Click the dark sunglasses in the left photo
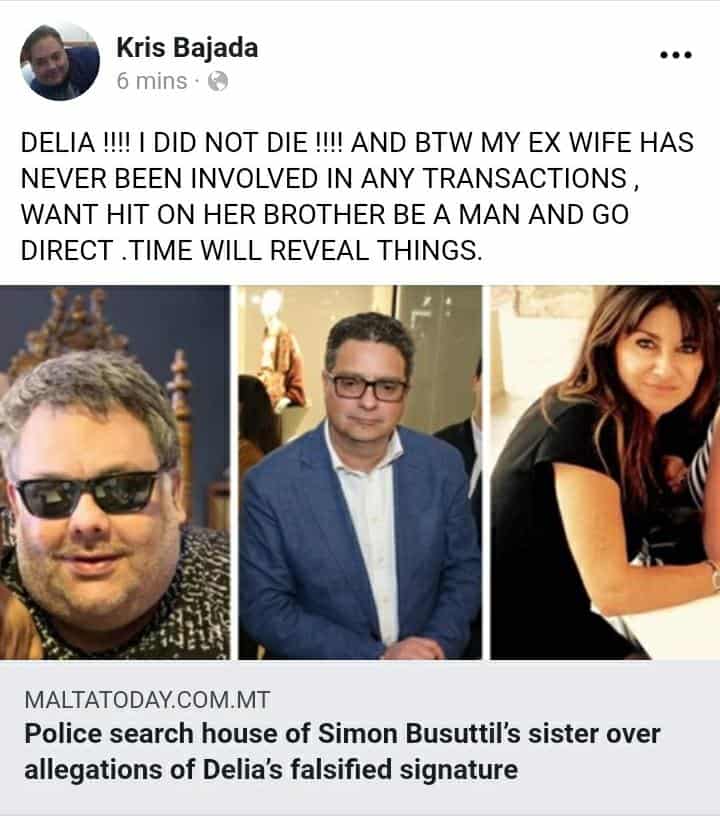This screenshot has width=720, height=830. (88, 493)
